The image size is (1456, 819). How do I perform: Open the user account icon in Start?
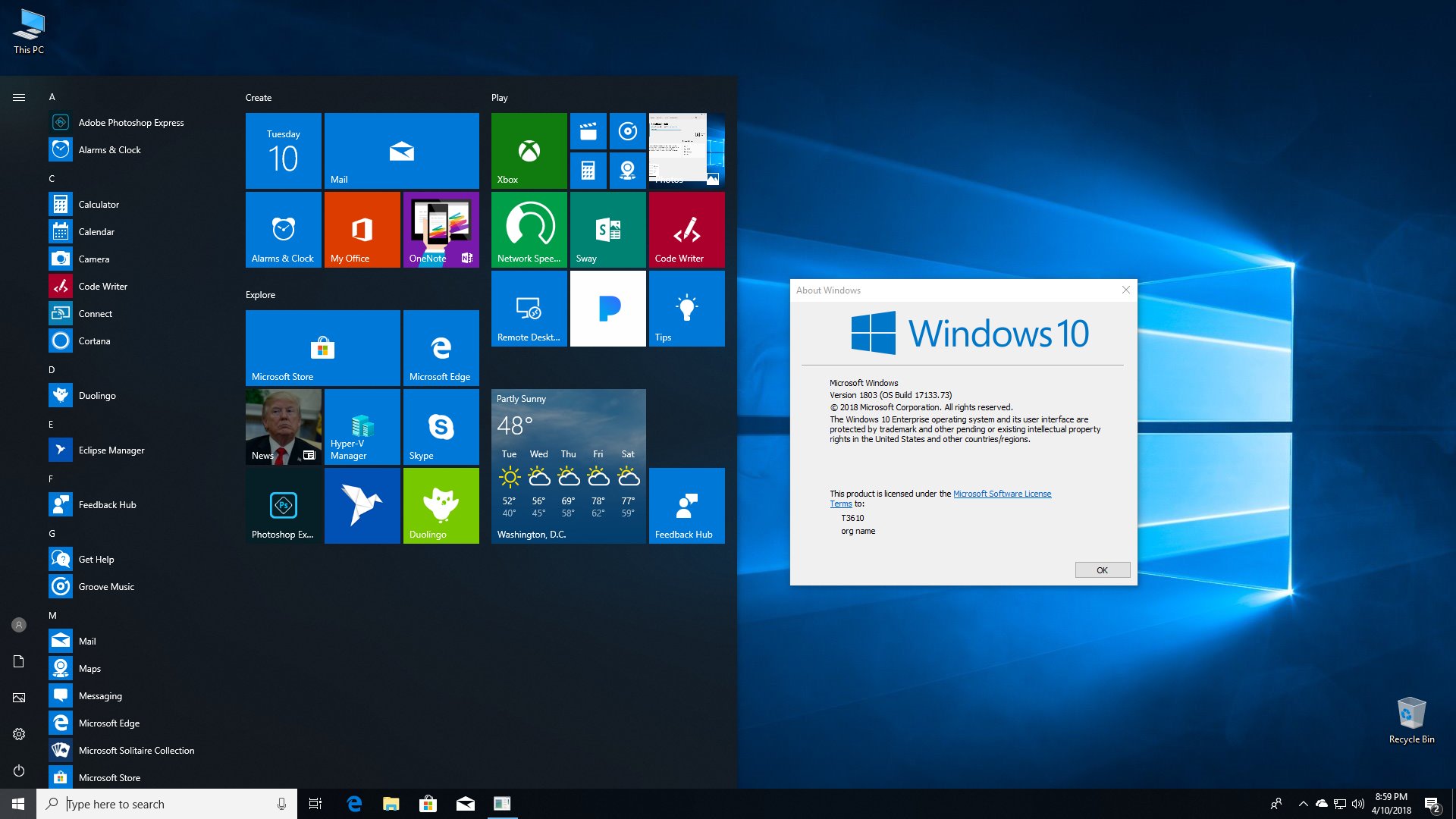click(x=19, y=625)
